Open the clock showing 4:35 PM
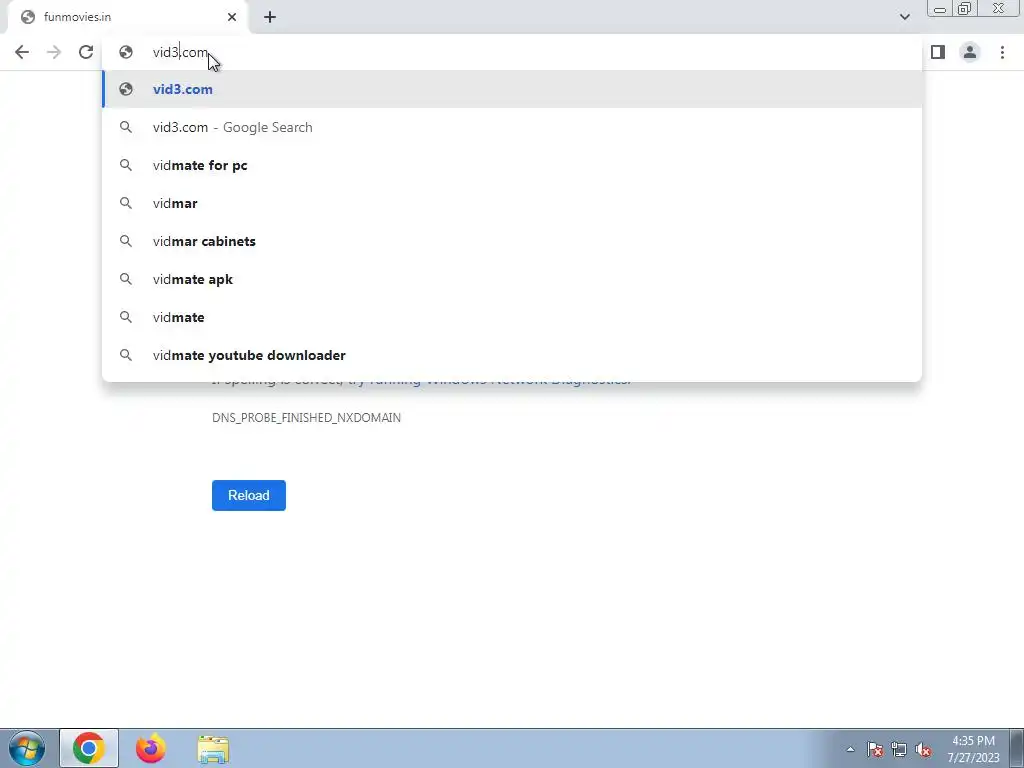1024x768 pixels. click(x=973, y=749)
